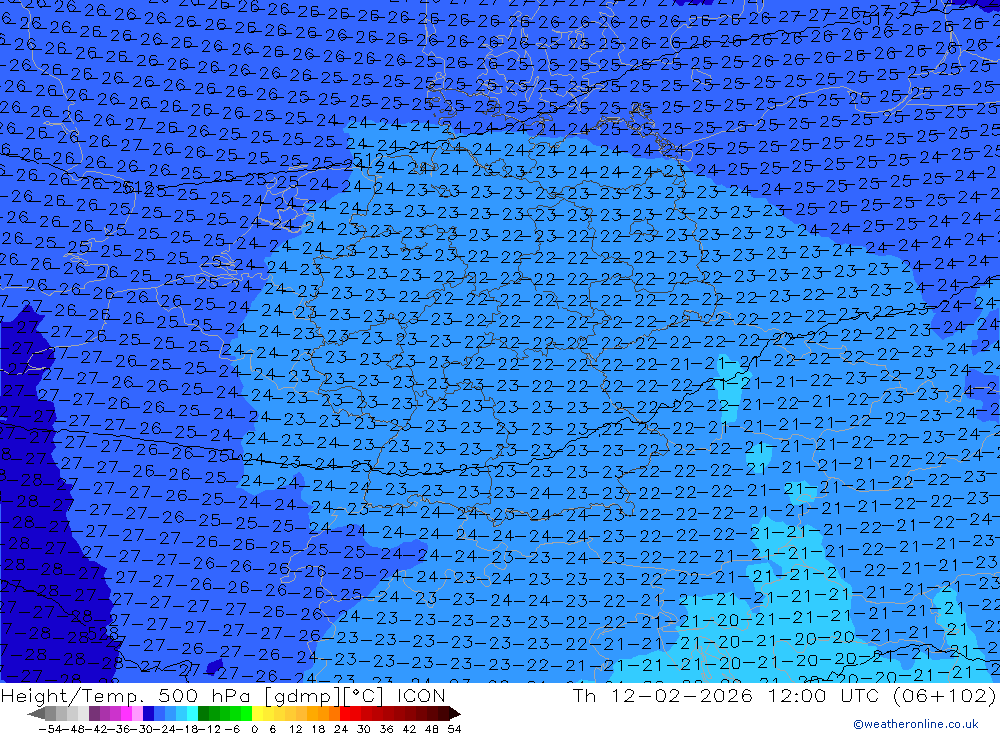
Task: Click the '[gdmp]' unit label in title
Action: click(x=304, y=696)
